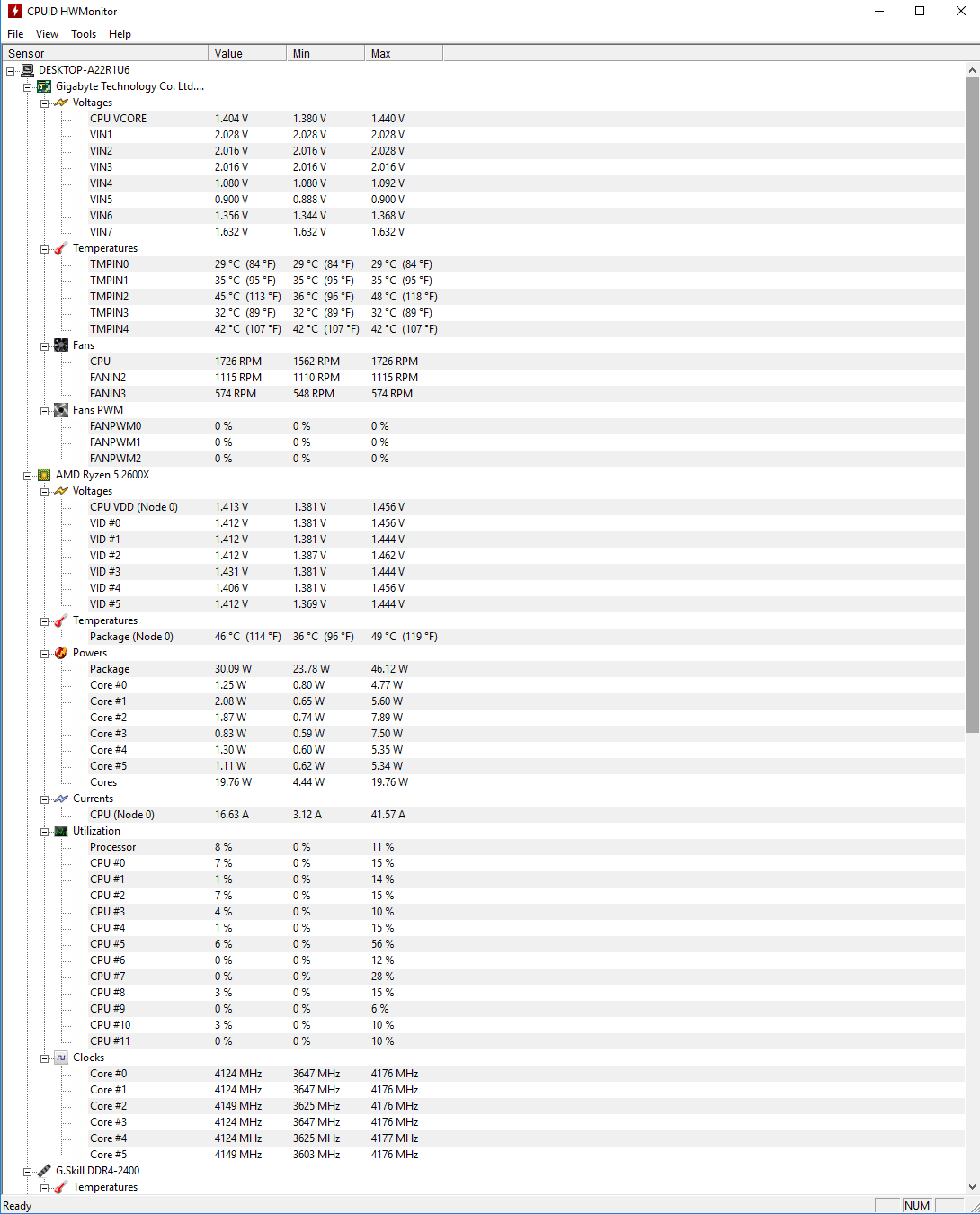Collapse the Gigabyte Voltages section
This screenshot has width=980, height=1214.
click(x=44, y=103)
